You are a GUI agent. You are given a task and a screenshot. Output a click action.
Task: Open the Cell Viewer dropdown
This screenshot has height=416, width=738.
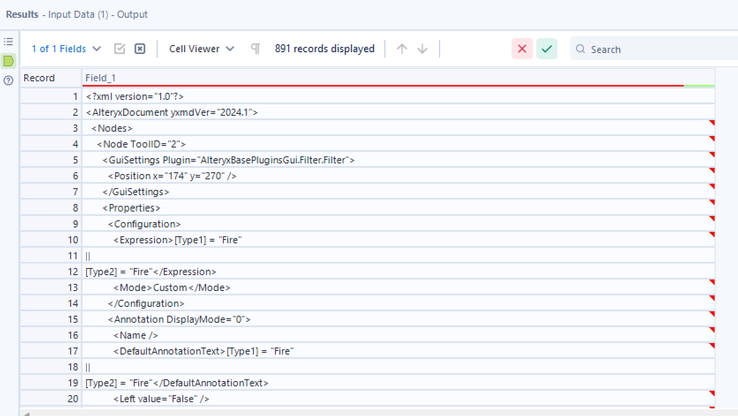[201, 49]
